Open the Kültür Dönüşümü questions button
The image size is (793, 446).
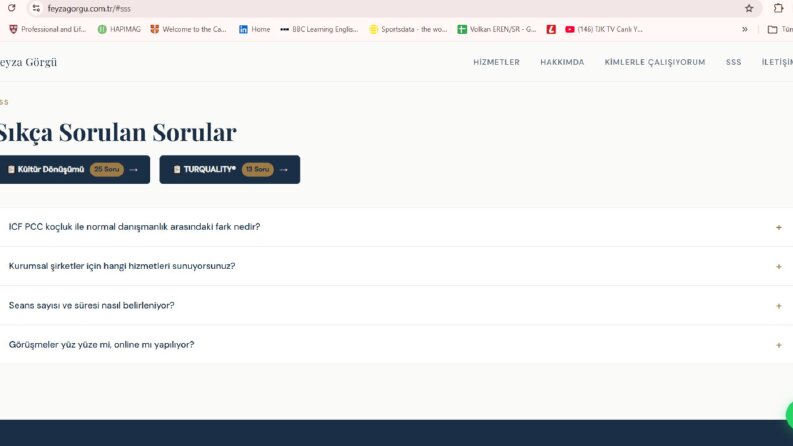click(75, 169)
